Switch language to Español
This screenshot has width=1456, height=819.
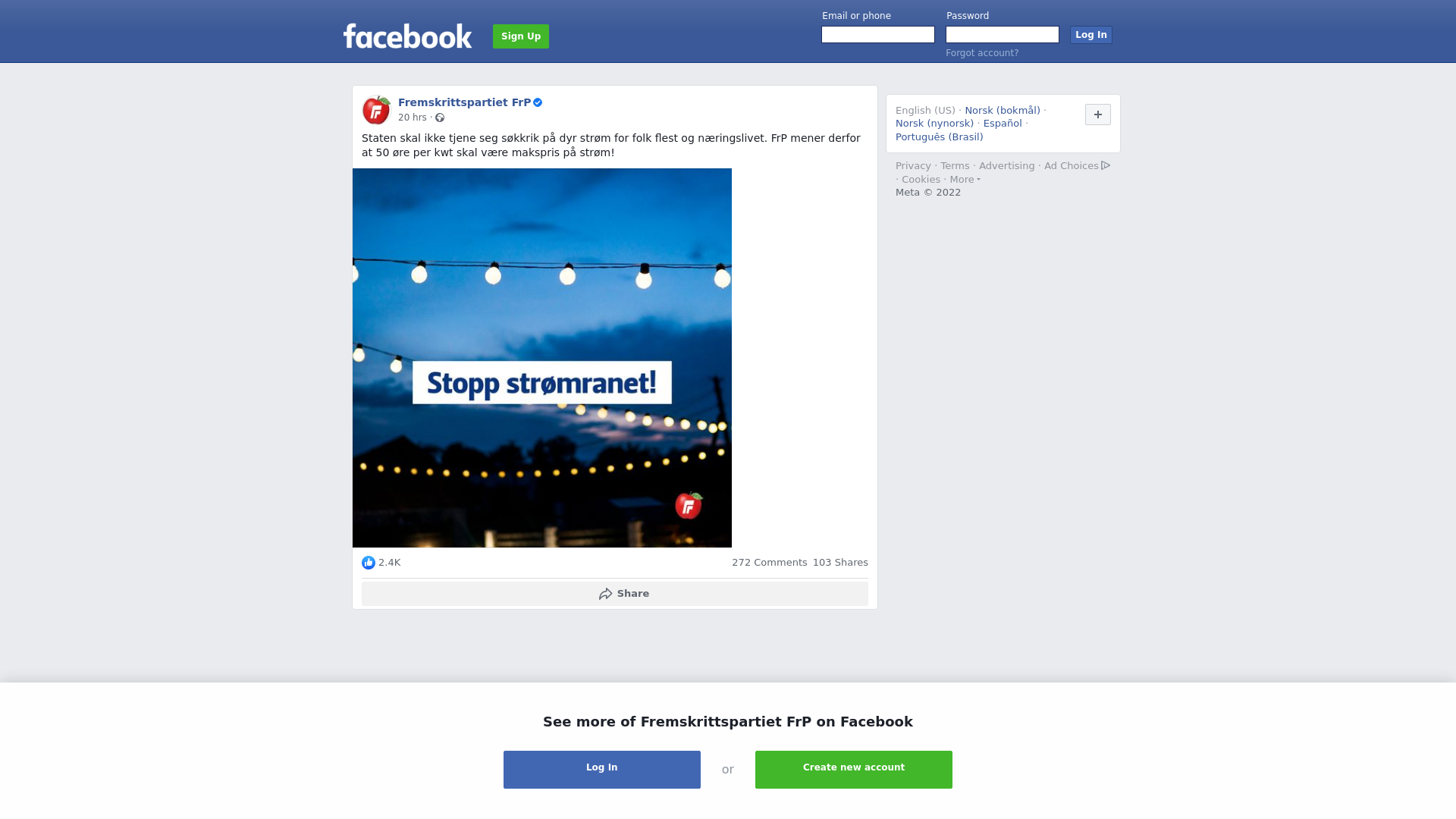pyautogui.click(x=1003, y=124)
